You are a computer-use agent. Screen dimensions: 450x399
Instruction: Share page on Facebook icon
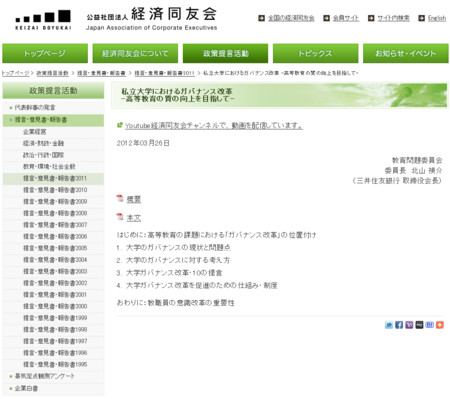(399, 325)
